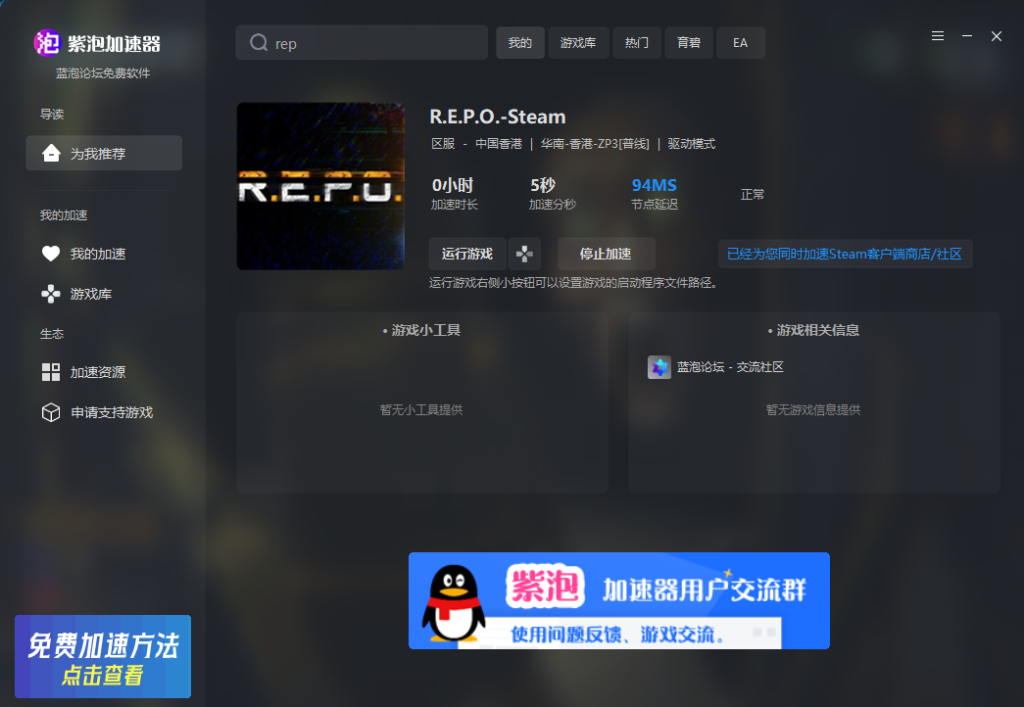Click the 正常 status text

pos(752,195)
